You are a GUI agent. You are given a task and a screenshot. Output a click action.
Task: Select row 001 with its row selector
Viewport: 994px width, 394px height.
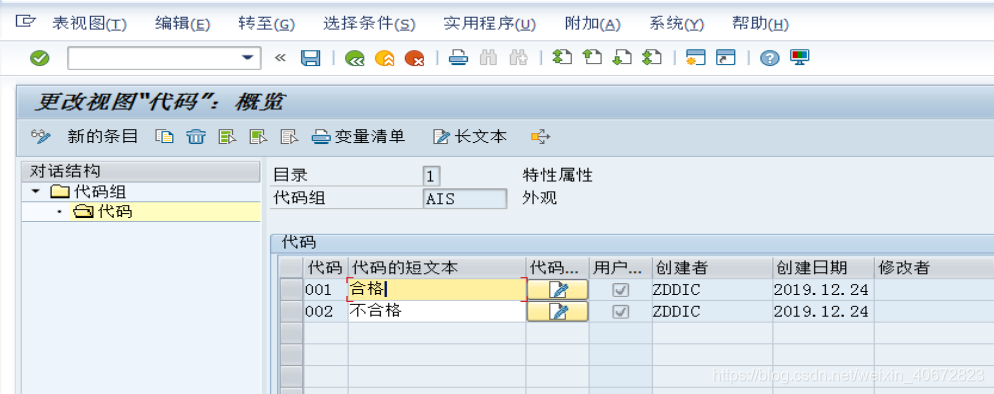click(x=292, y=289)
